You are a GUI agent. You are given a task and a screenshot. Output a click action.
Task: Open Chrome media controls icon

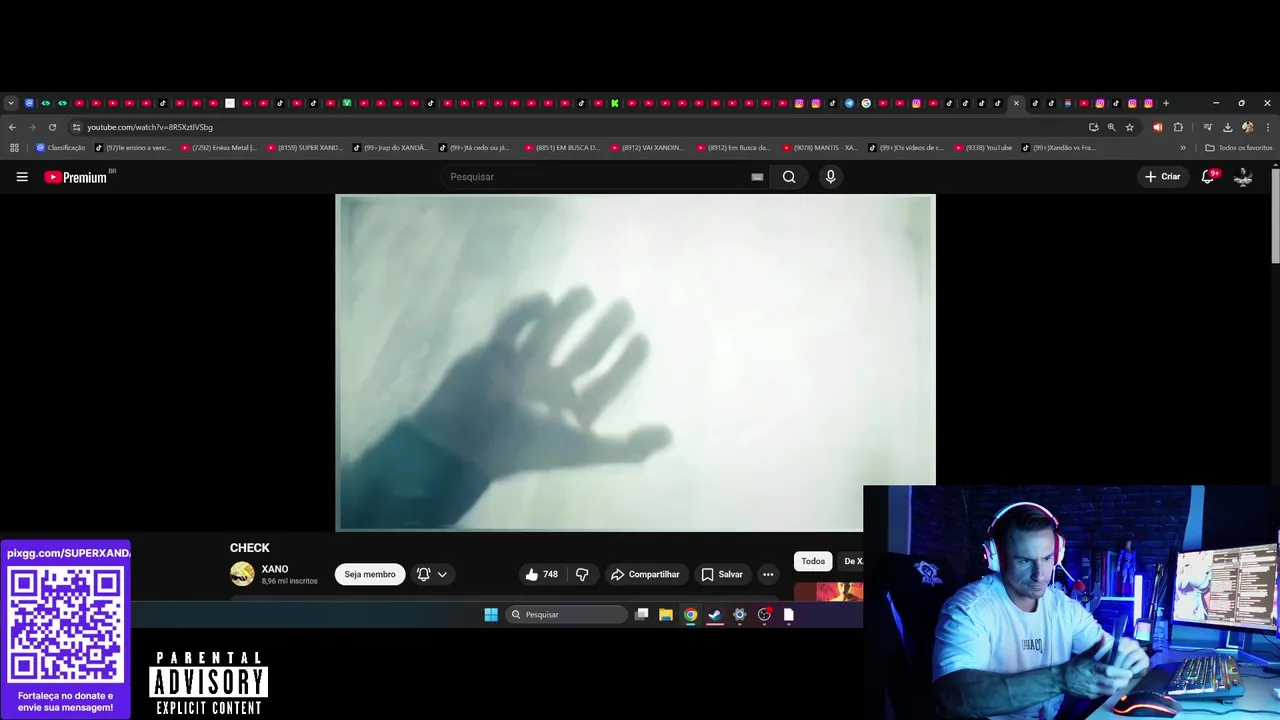pyautogui.click(x=1208, y=127)
